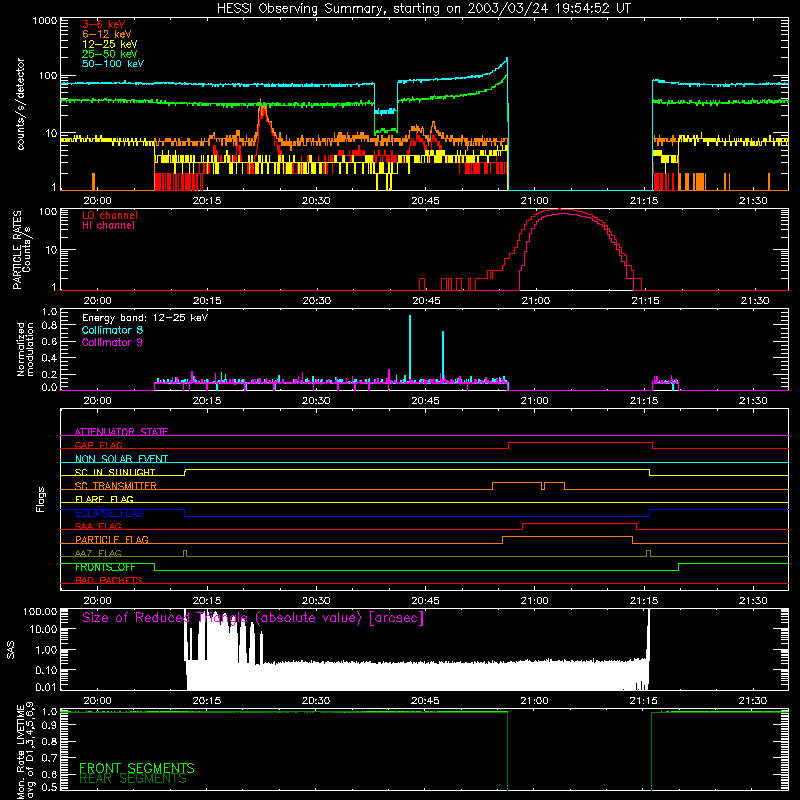Viewport: 800px width, 800px height.
Task: Click the SC_IN_SUNLIGHT flag label
Action: click(x=115, y=472)
